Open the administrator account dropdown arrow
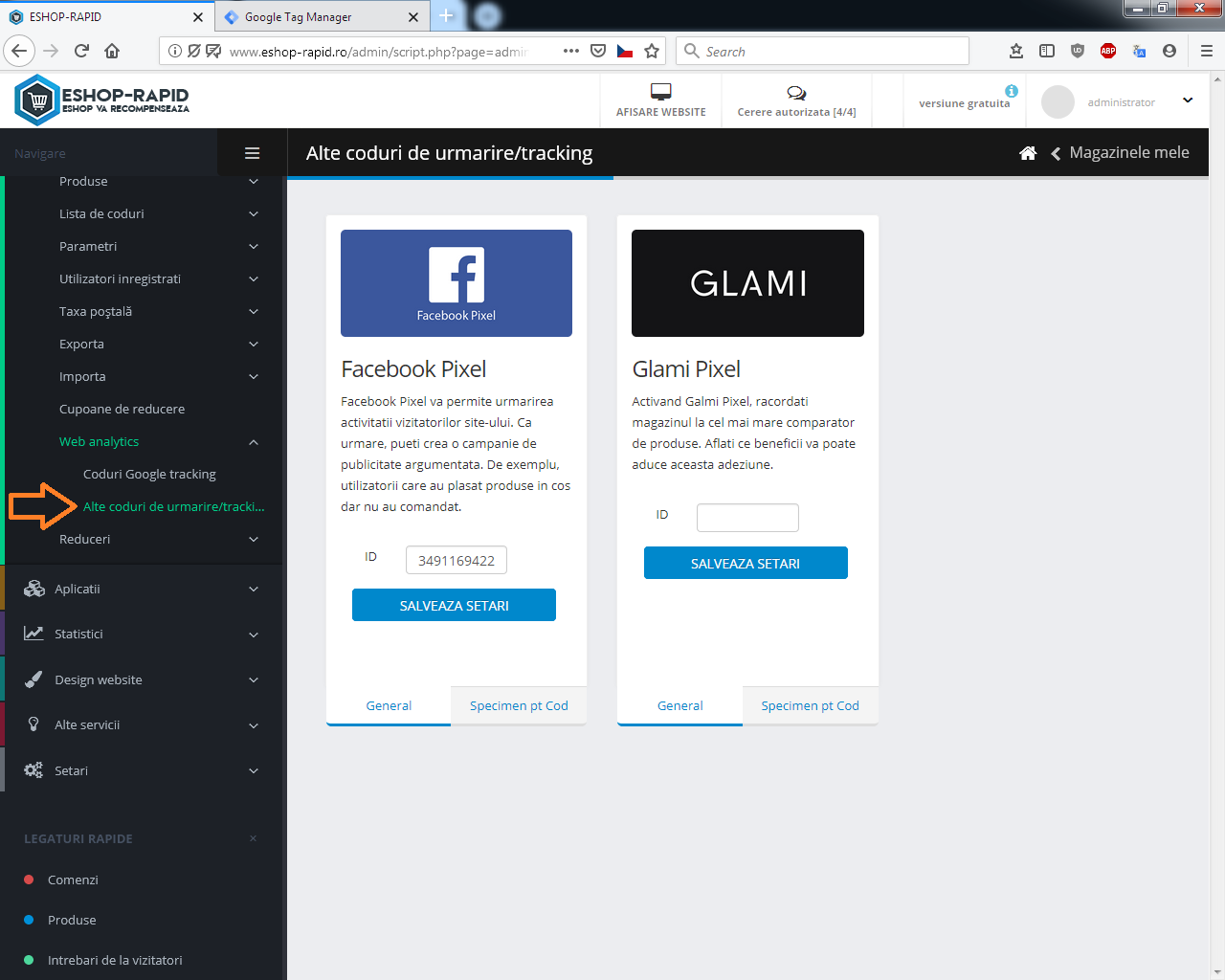Viewport: 1225px width, 980px height. click(x=1188, y=100)
